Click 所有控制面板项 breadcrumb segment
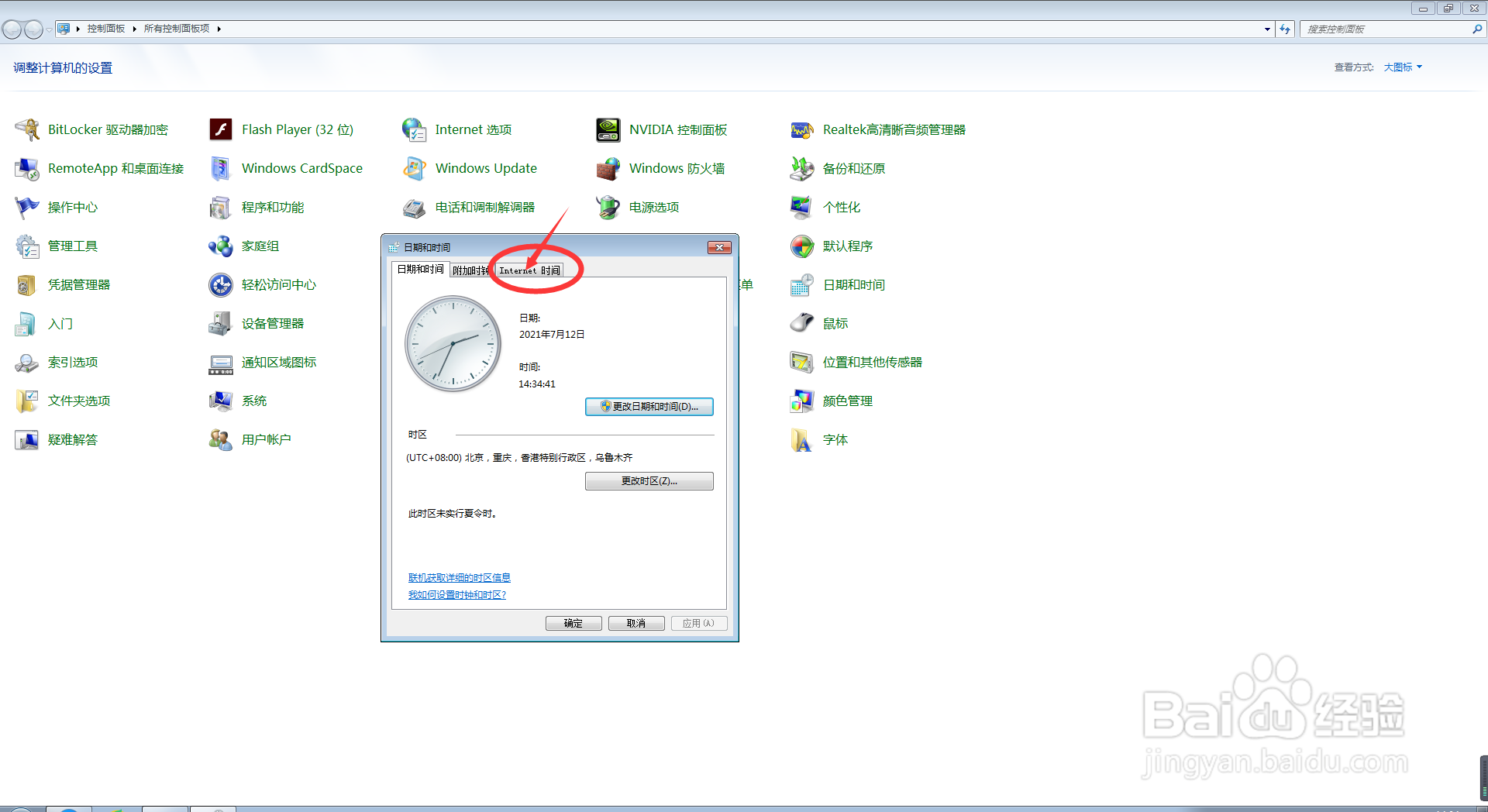This screenshot has width=1488, height=812. [177, 29]
